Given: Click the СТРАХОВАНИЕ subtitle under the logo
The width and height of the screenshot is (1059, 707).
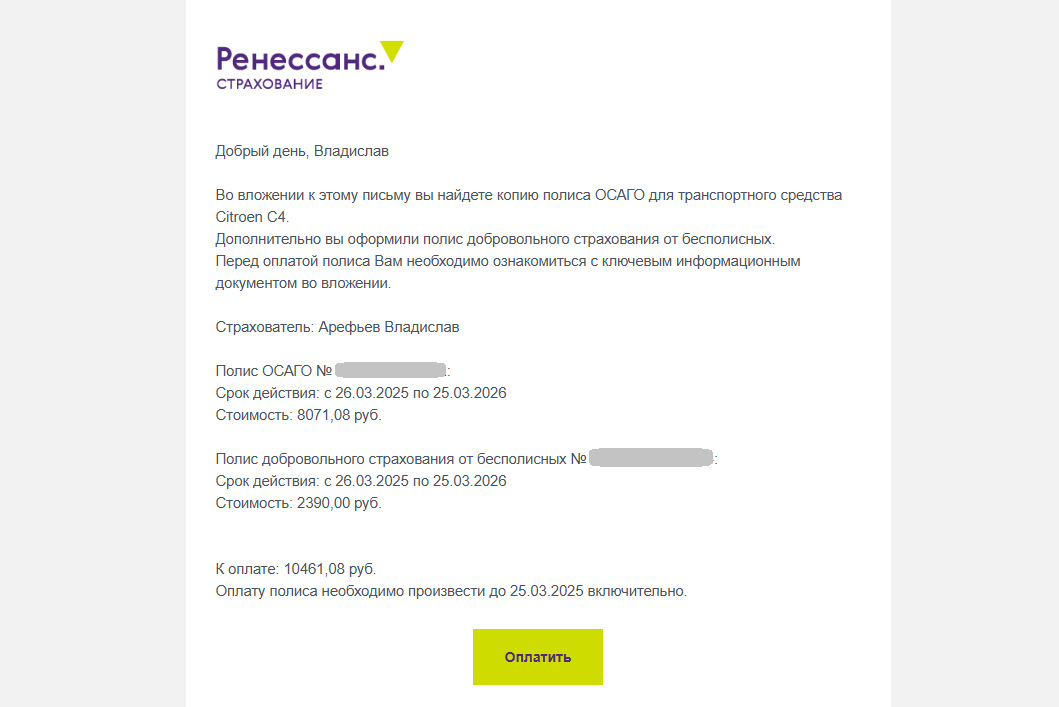Looking at the screenshot, I should click(x=269, y=84).
